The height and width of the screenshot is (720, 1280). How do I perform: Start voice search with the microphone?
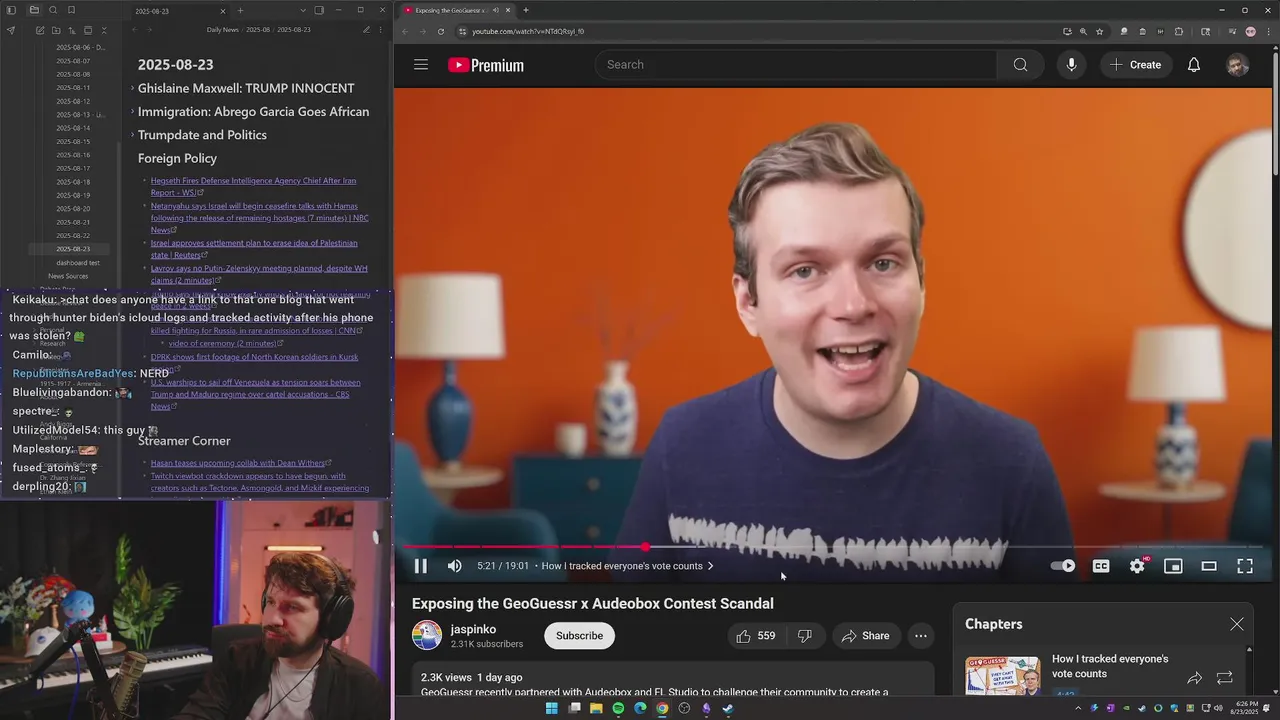[1071, 65]
